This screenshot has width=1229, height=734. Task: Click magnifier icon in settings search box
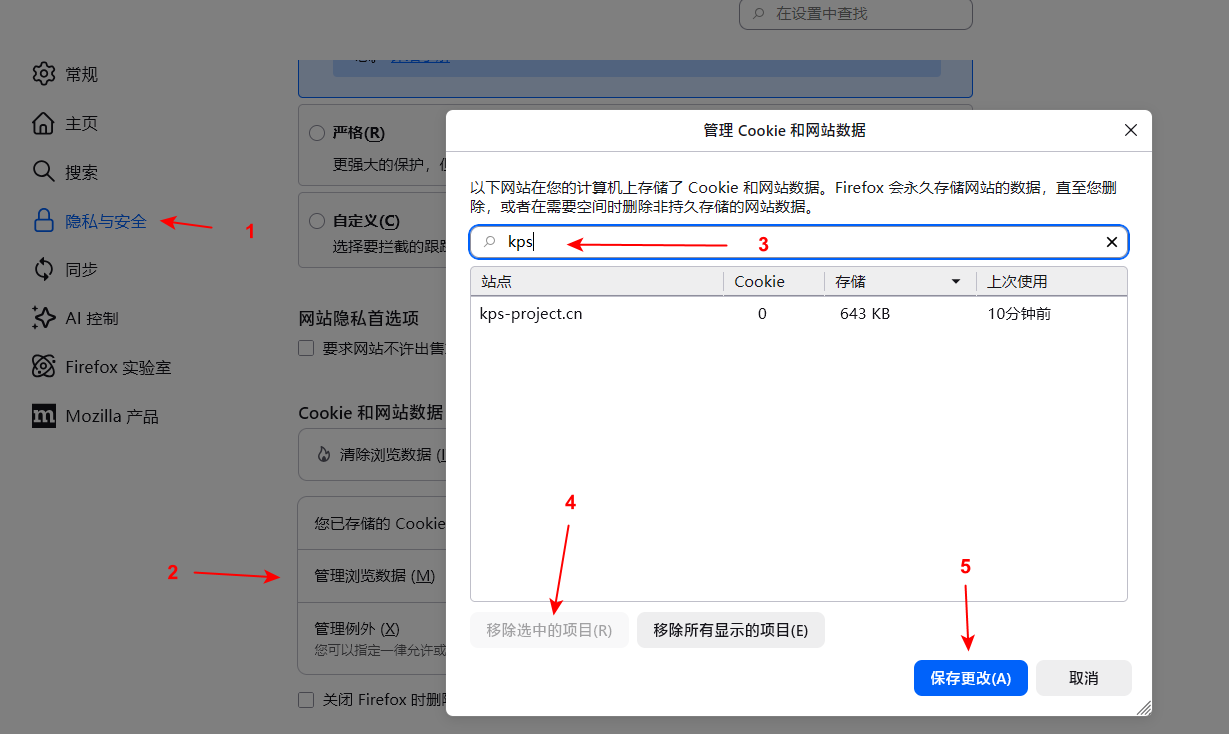[759, 14]
